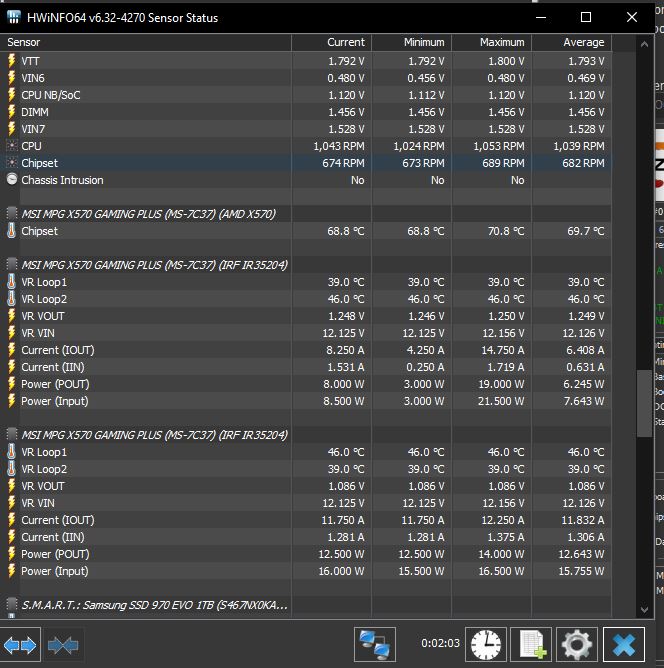Click the 0:02:03 elapsed time display
This screenshot has height=668, width=664.
pyautogui.click(x=440, y=643)
